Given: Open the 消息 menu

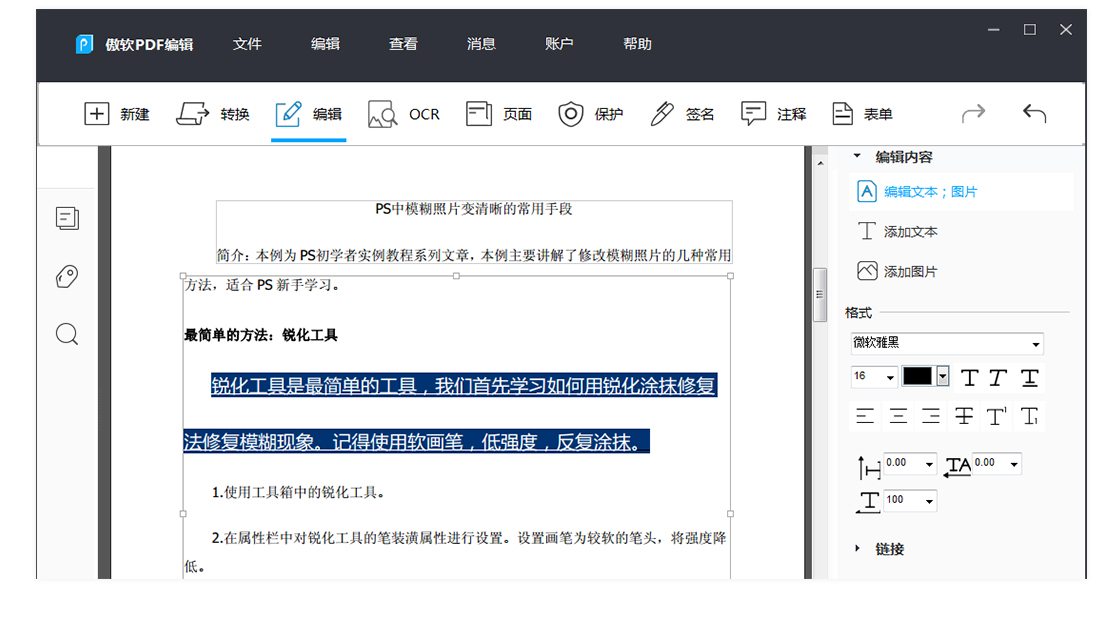Looking at the screenshot, I should point(481,44).
